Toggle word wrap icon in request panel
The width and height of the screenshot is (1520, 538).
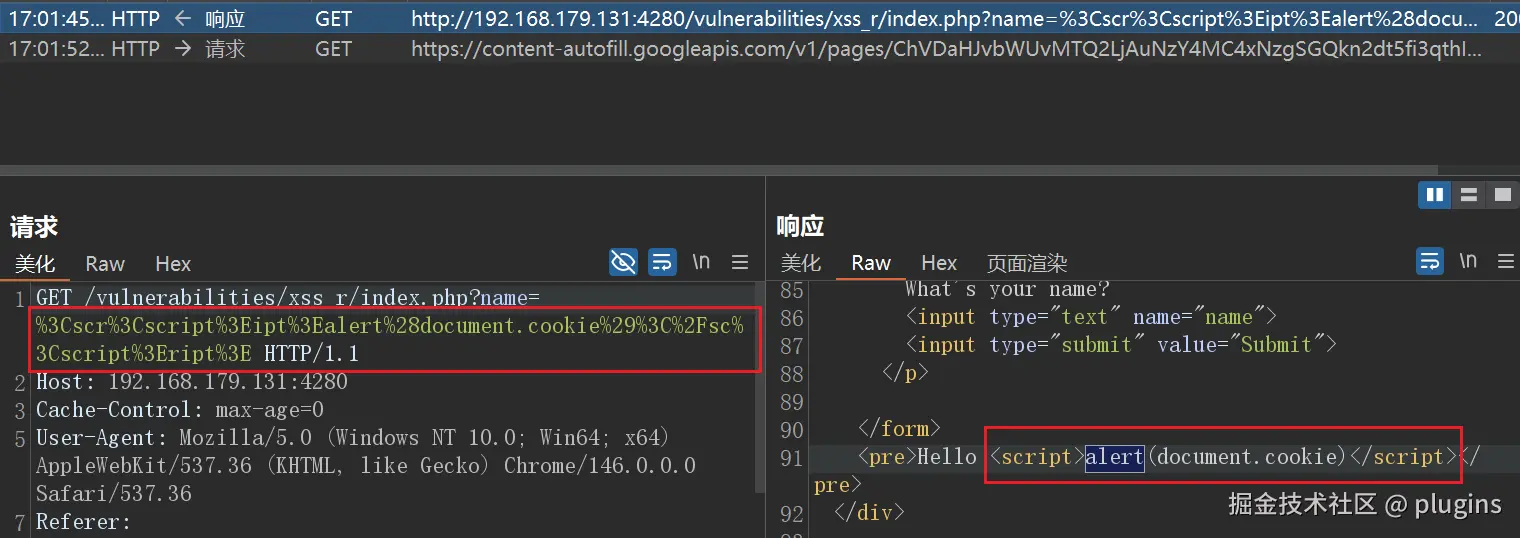click(662, 262)
